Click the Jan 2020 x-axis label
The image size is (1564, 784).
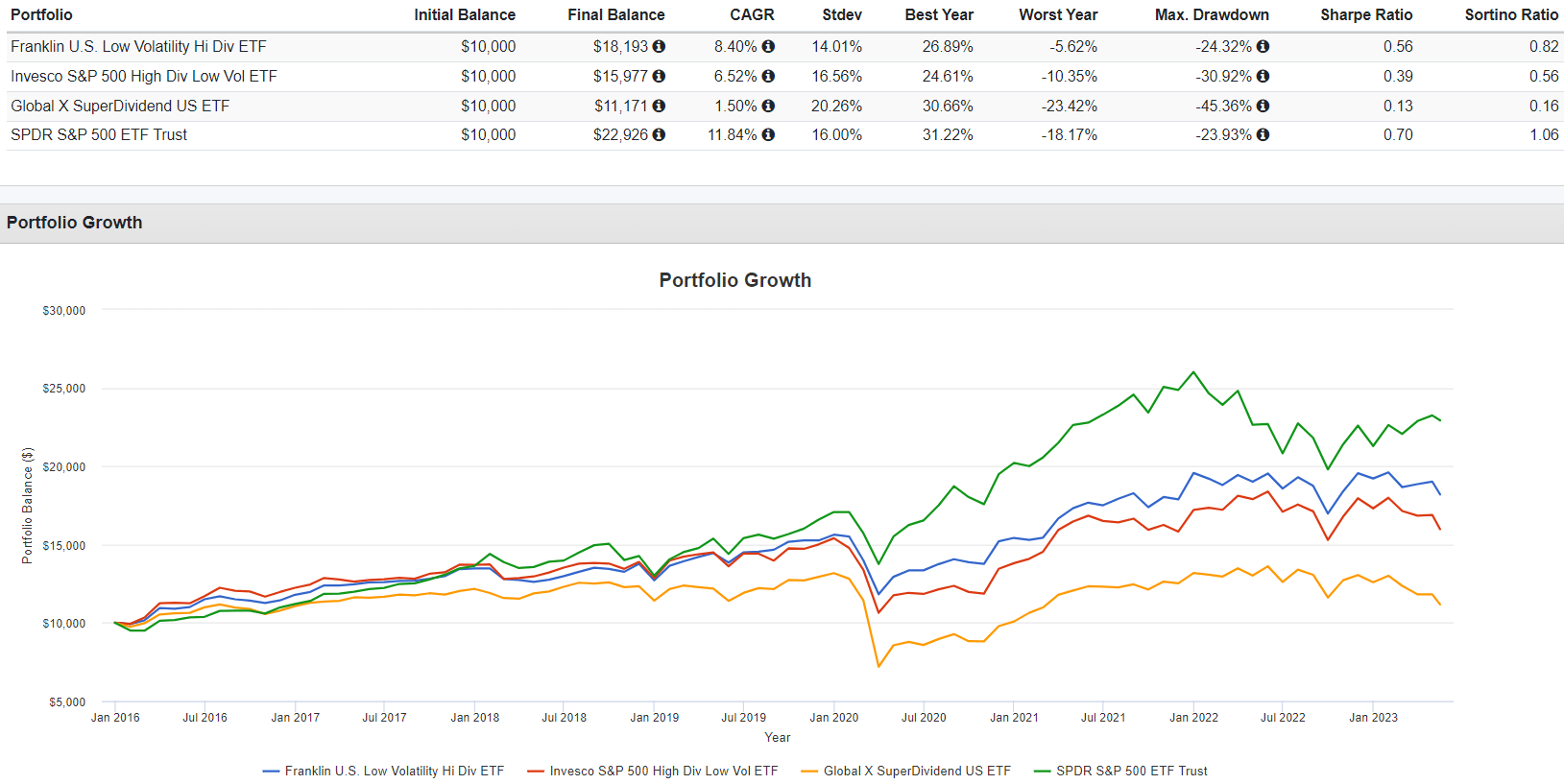(x=834, y=718)
